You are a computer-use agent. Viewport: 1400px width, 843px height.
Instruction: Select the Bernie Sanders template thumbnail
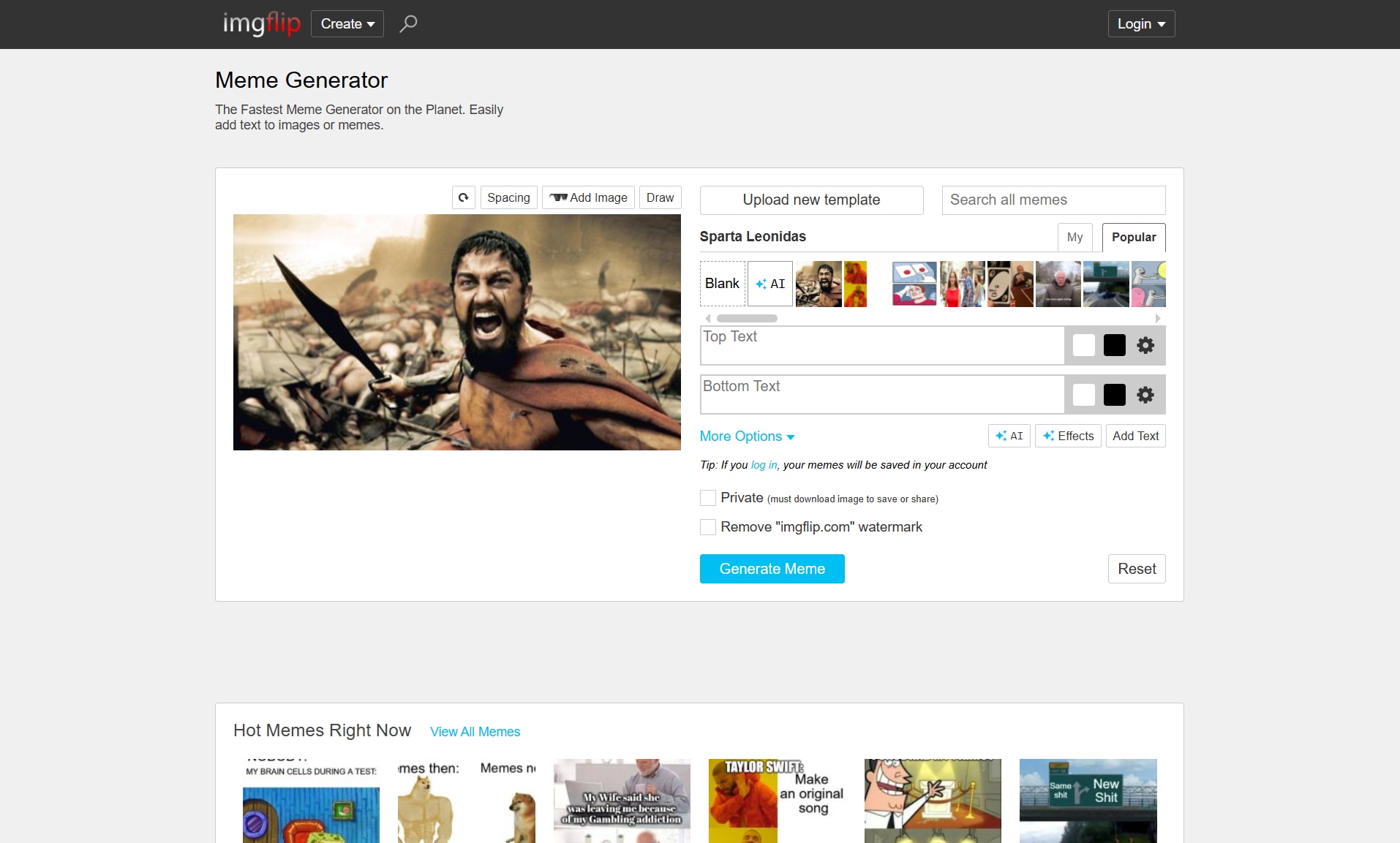pos(1058,284)
